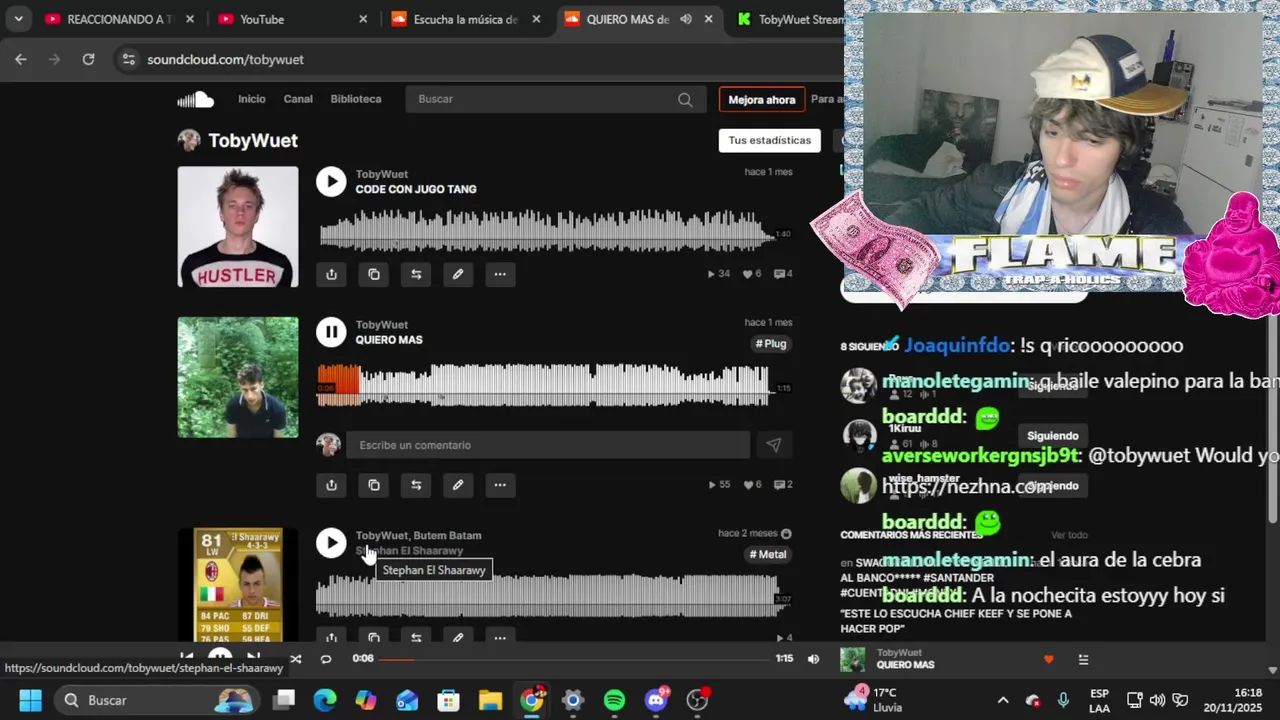
Task: Open the #Metal tag
Action: tap(769, 555)
